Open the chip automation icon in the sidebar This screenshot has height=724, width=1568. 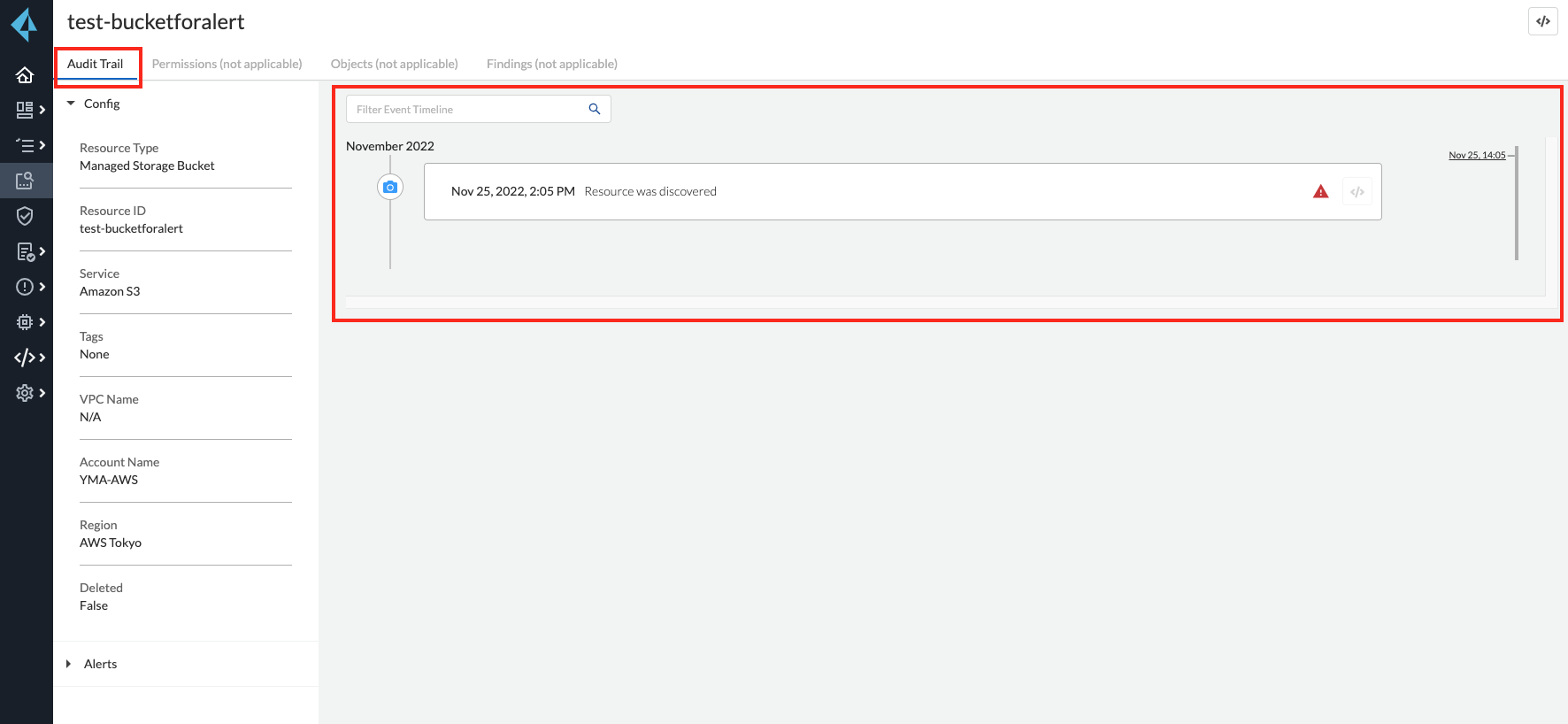tap(25, 322)
